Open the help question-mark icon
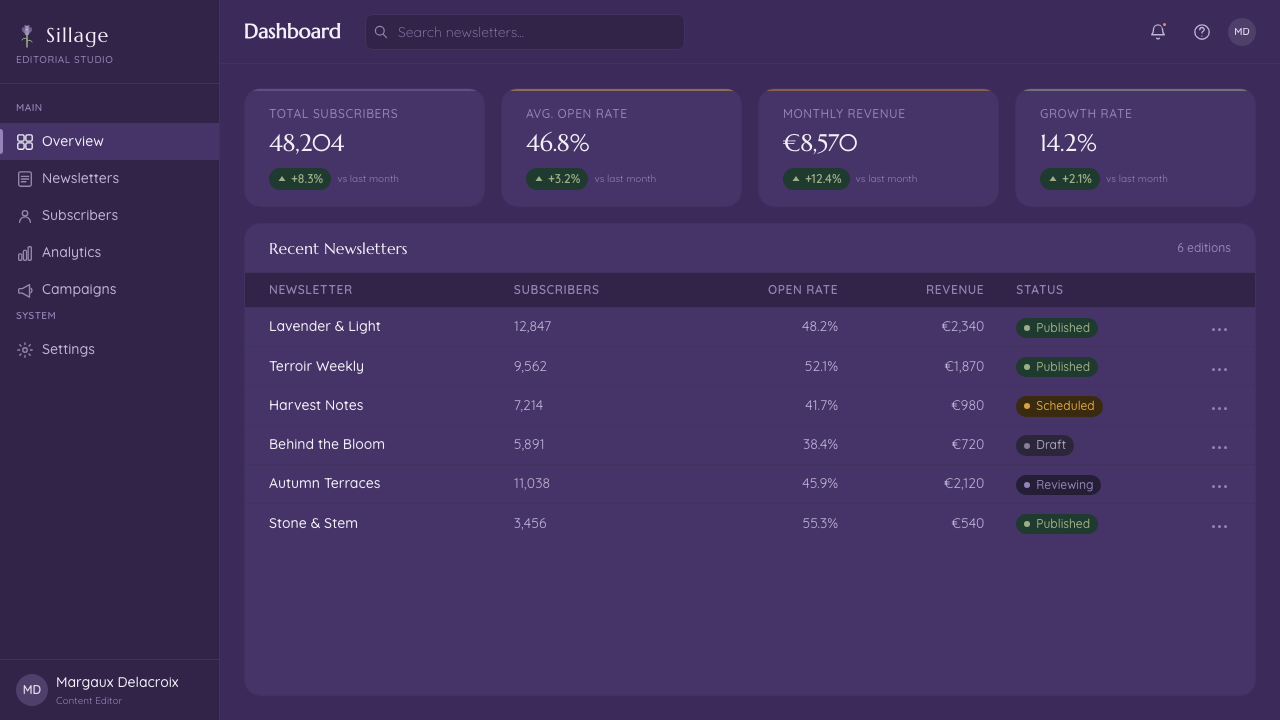This screenshot has width=1280, height=720. 1202,32
